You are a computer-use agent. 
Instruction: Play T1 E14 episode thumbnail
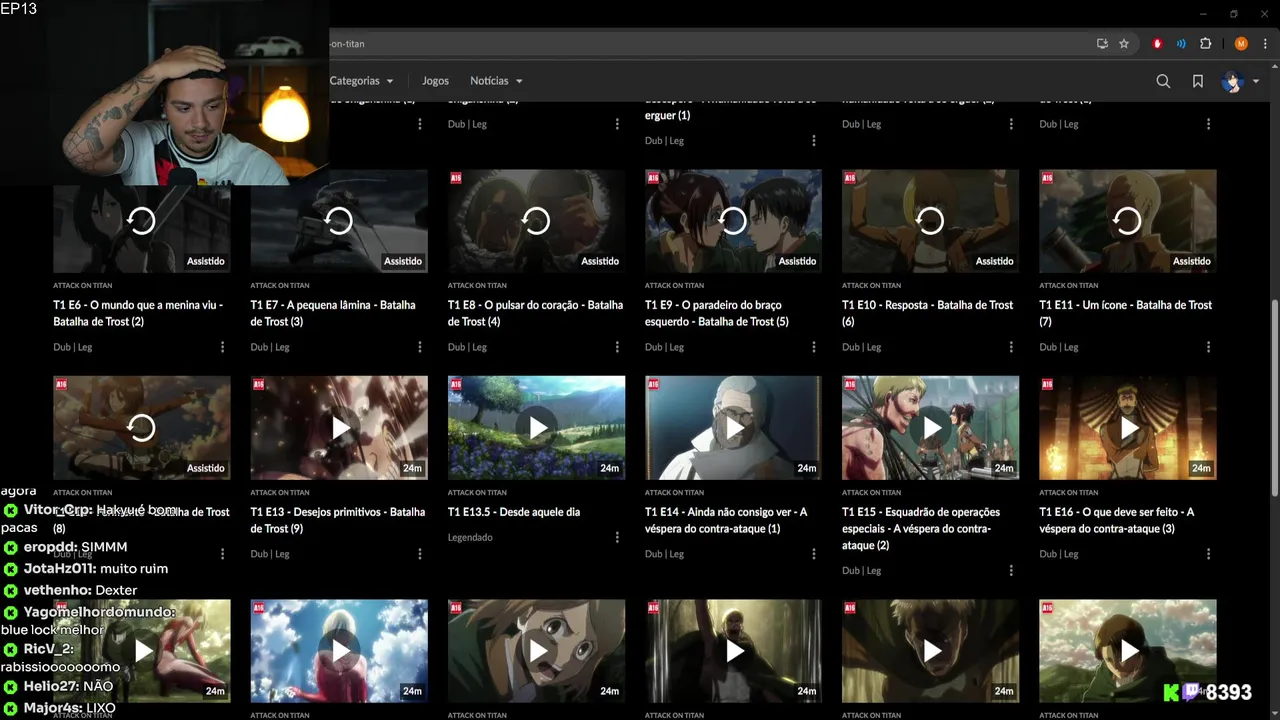tap(733, 428)
